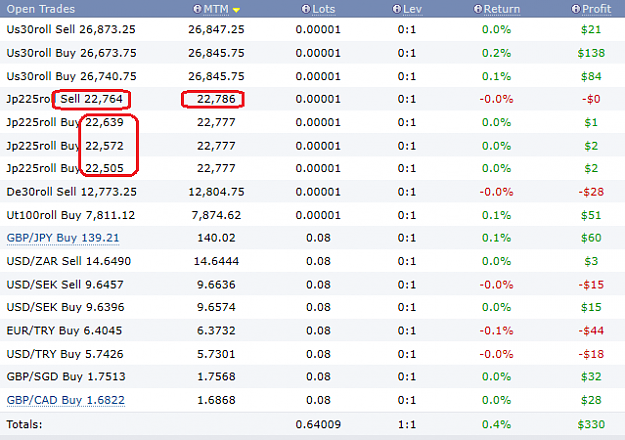625x440 pixels.
Task: Click the 0.64009 total lots value
Action: click(x=318, y=424)
